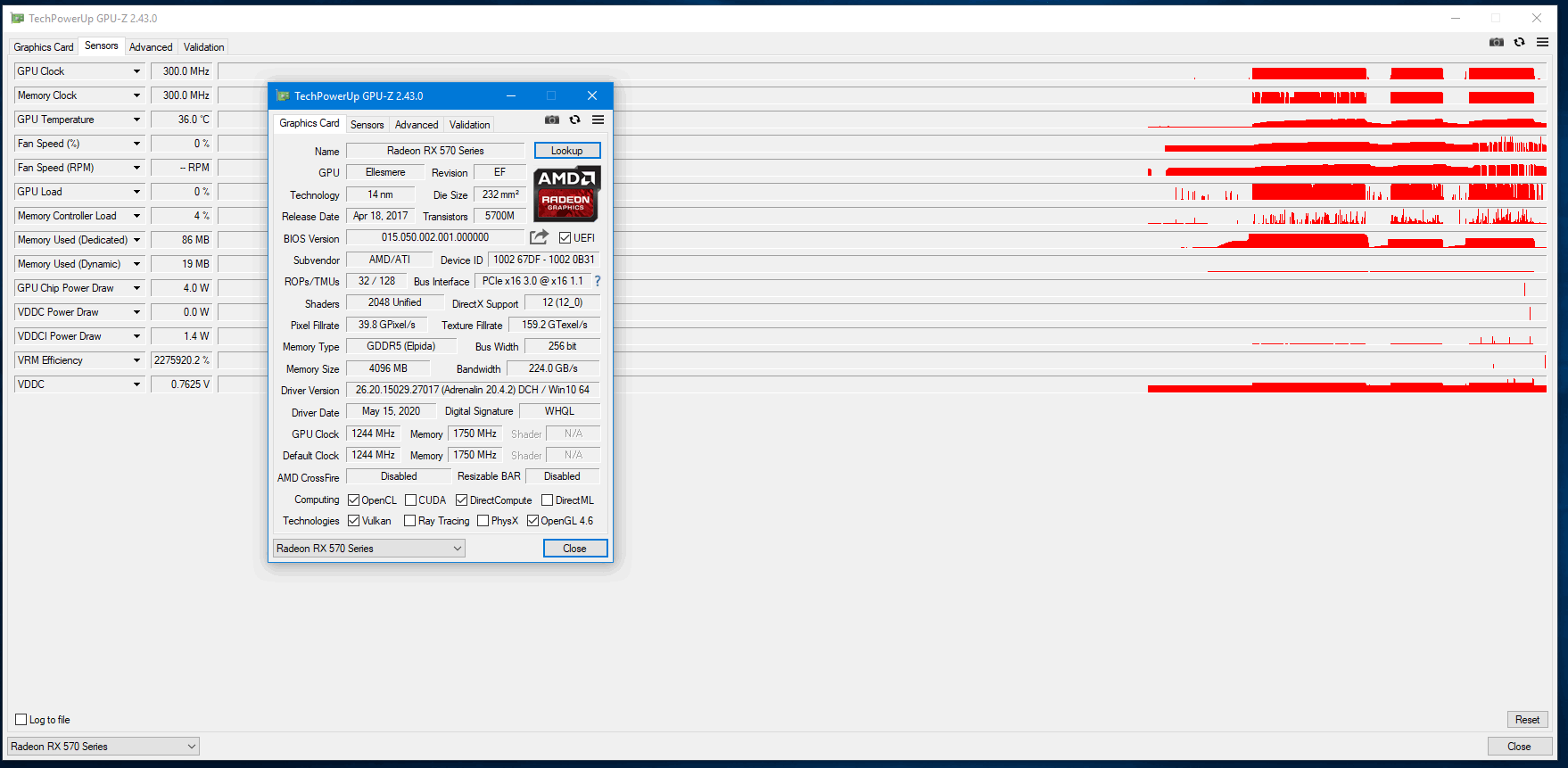Viewport: 1568px width, 768px height.
Task: Open Validation tab in back window
Action: (204, 47)
